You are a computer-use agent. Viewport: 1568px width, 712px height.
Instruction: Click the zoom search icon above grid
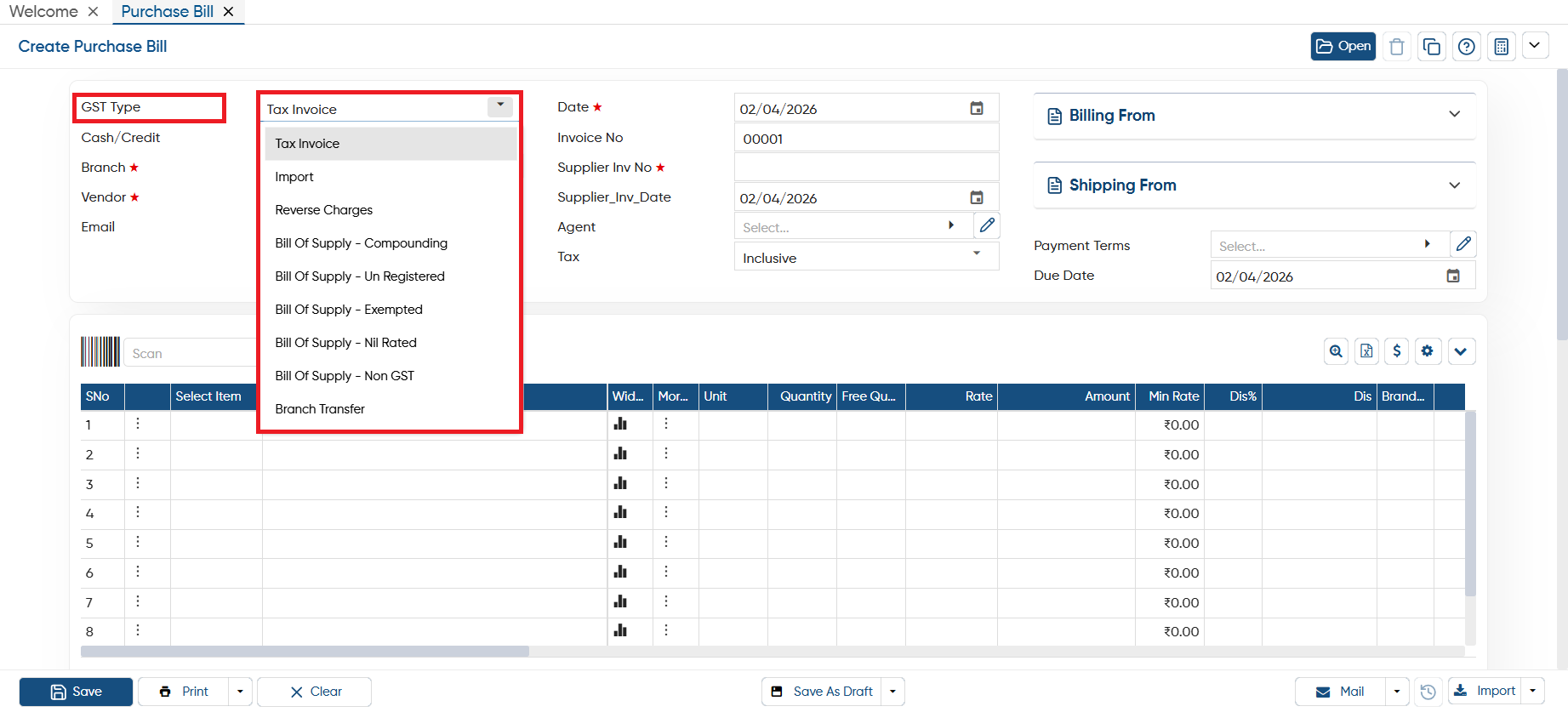tap(1336, 351)
